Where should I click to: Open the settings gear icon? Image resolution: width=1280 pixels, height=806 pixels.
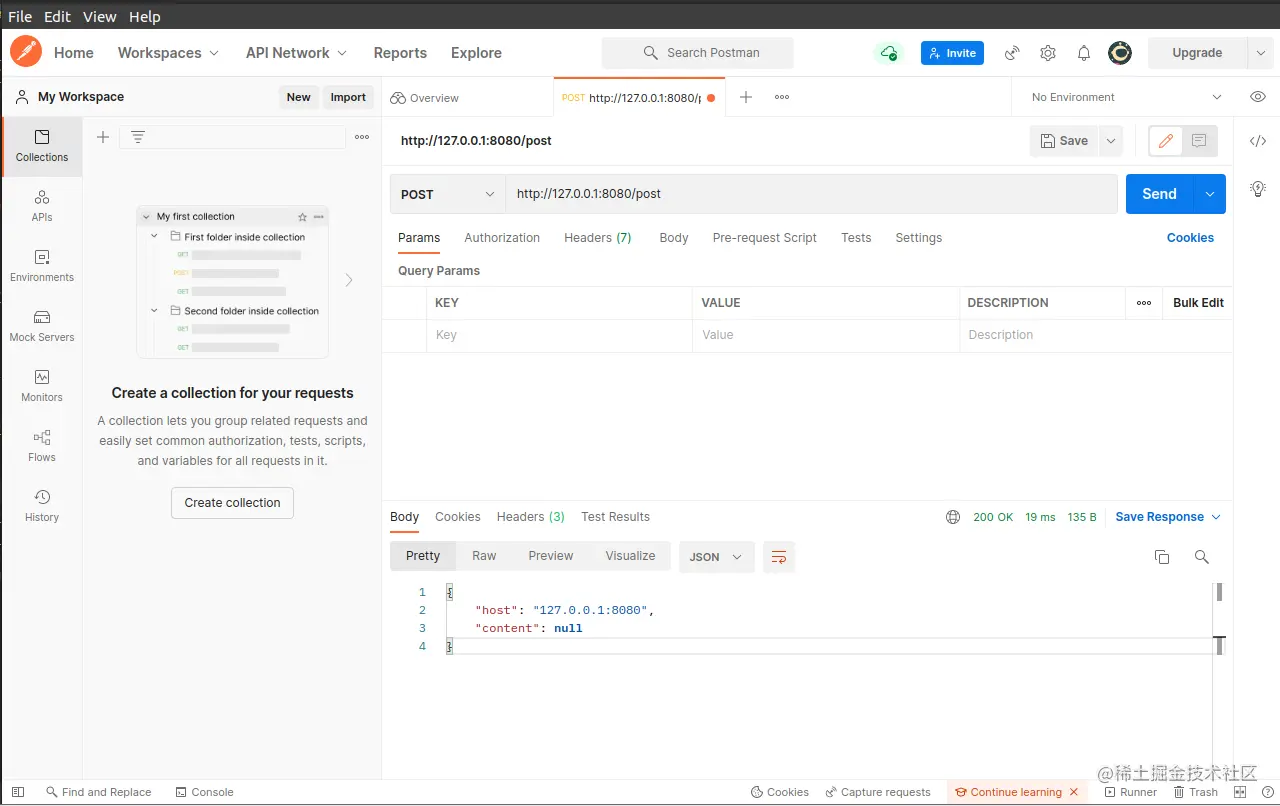(x=1048, y=53)
